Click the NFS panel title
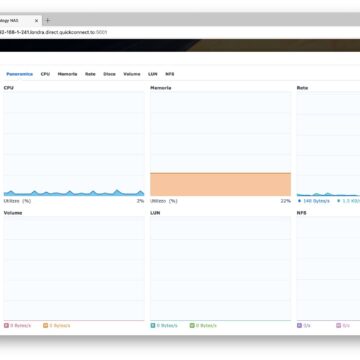Viewport: 360px width, 360px height. (302, 213)
